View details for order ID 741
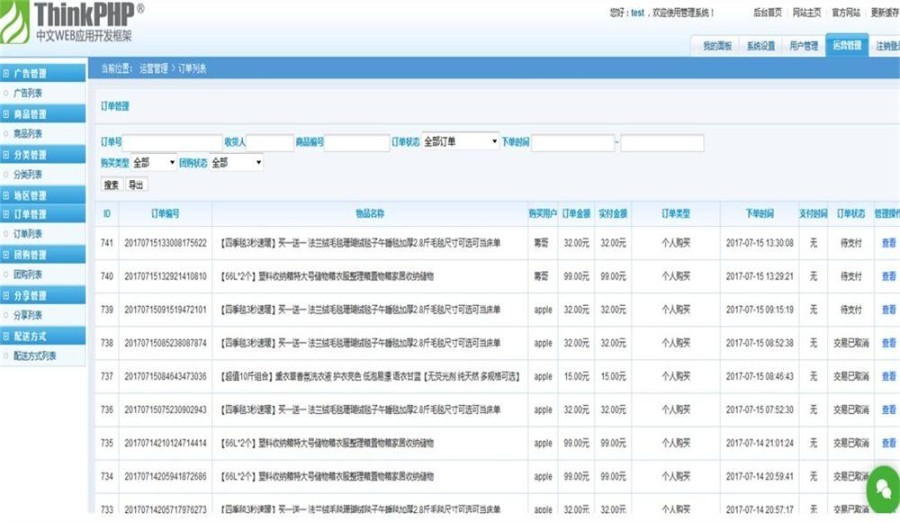900x522 pixels. point(889,243)
